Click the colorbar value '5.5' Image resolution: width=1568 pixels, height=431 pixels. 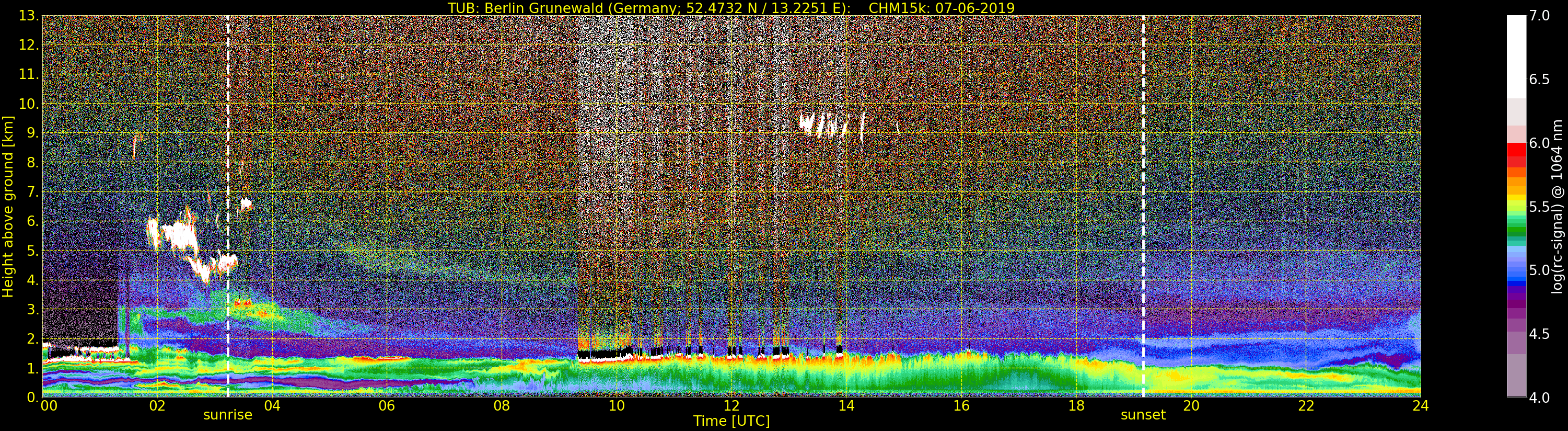[1539, 207]
